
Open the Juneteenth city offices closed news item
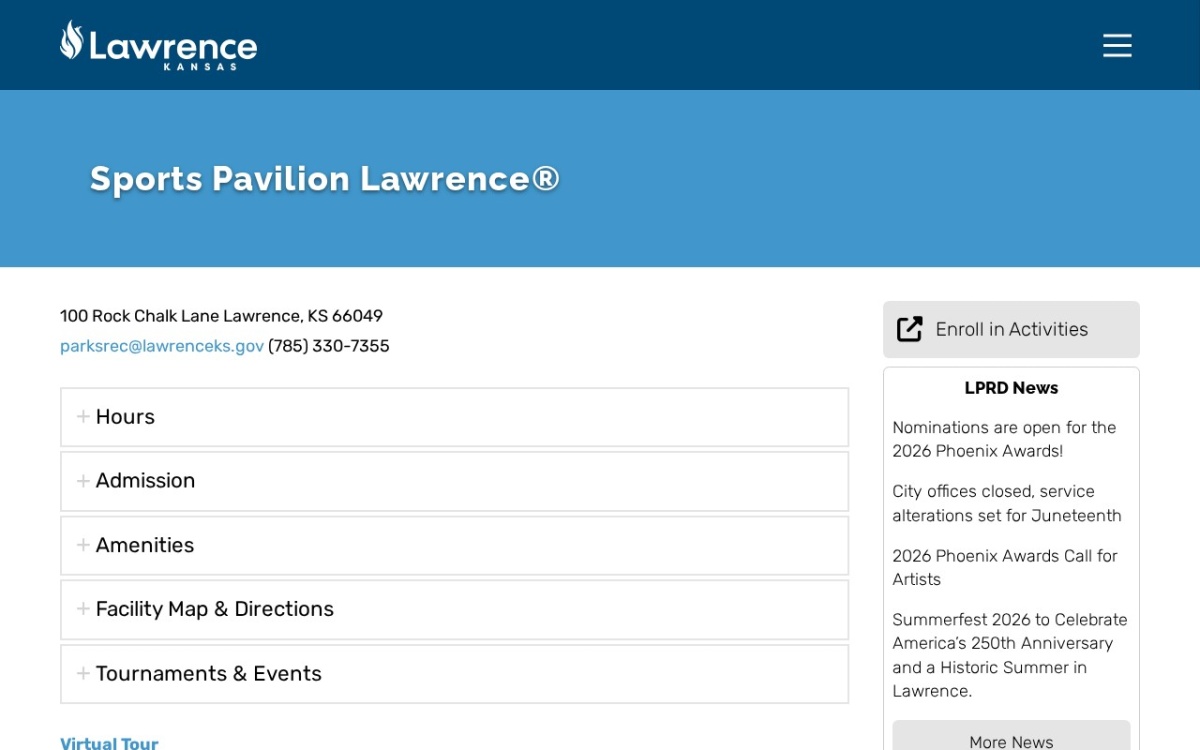coord(1007,503)
